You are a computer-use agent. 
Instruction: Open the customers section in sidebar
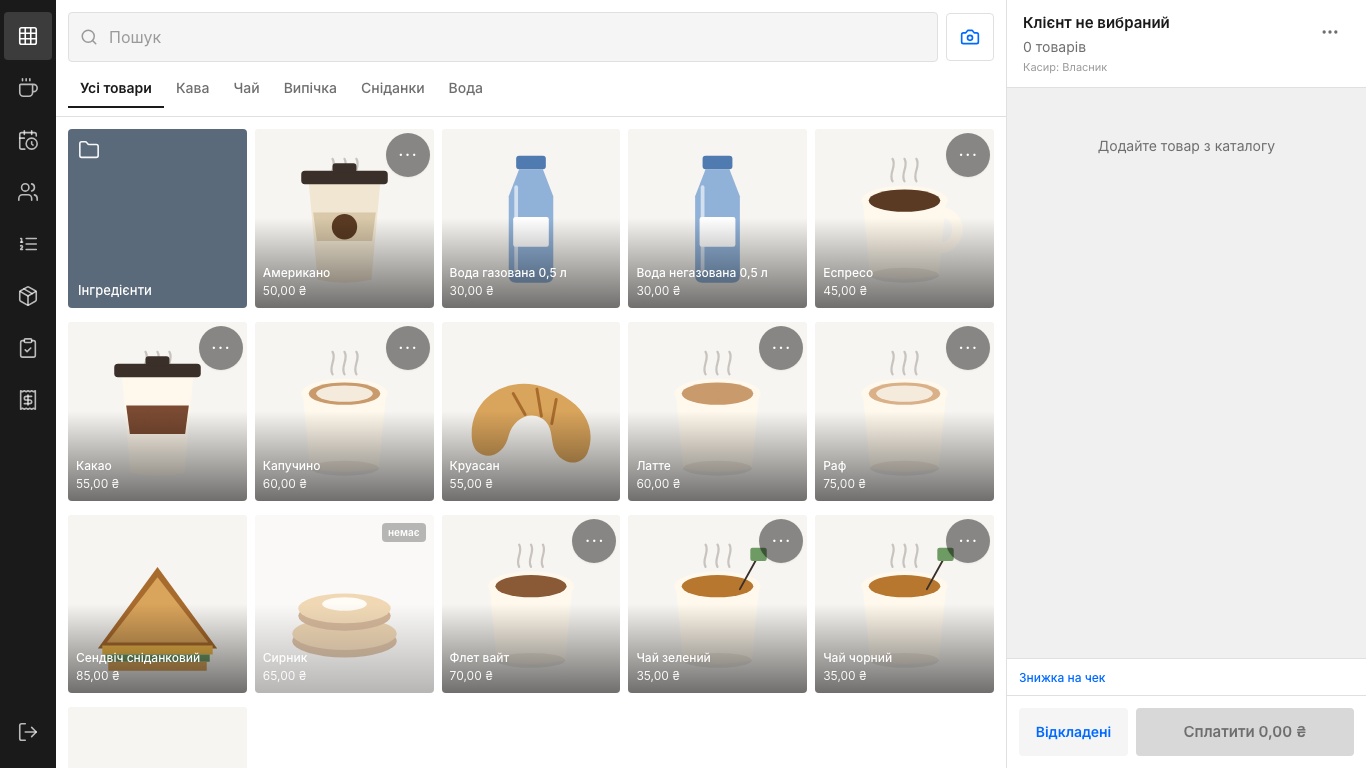pyautogui.click(x=28, y=192)
